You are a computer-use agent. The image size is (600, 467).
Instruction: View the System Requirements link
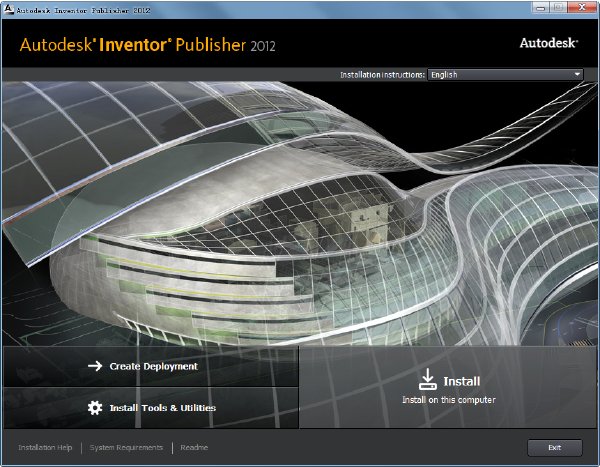point(126,447)
